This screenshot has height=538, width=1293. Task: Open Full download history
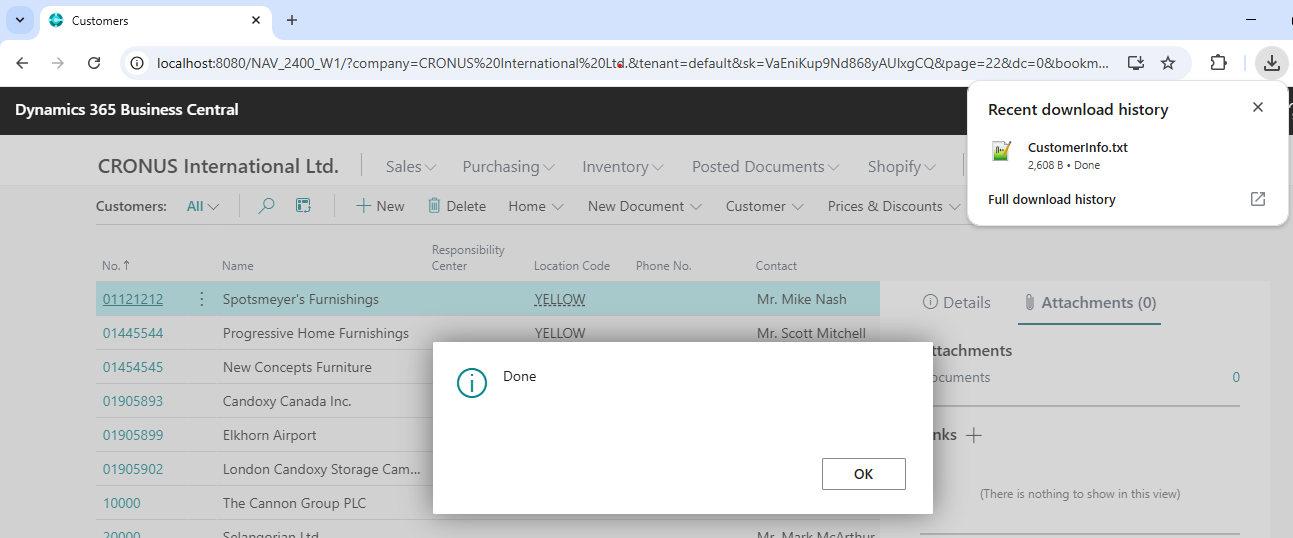[x=1051, y=199]
